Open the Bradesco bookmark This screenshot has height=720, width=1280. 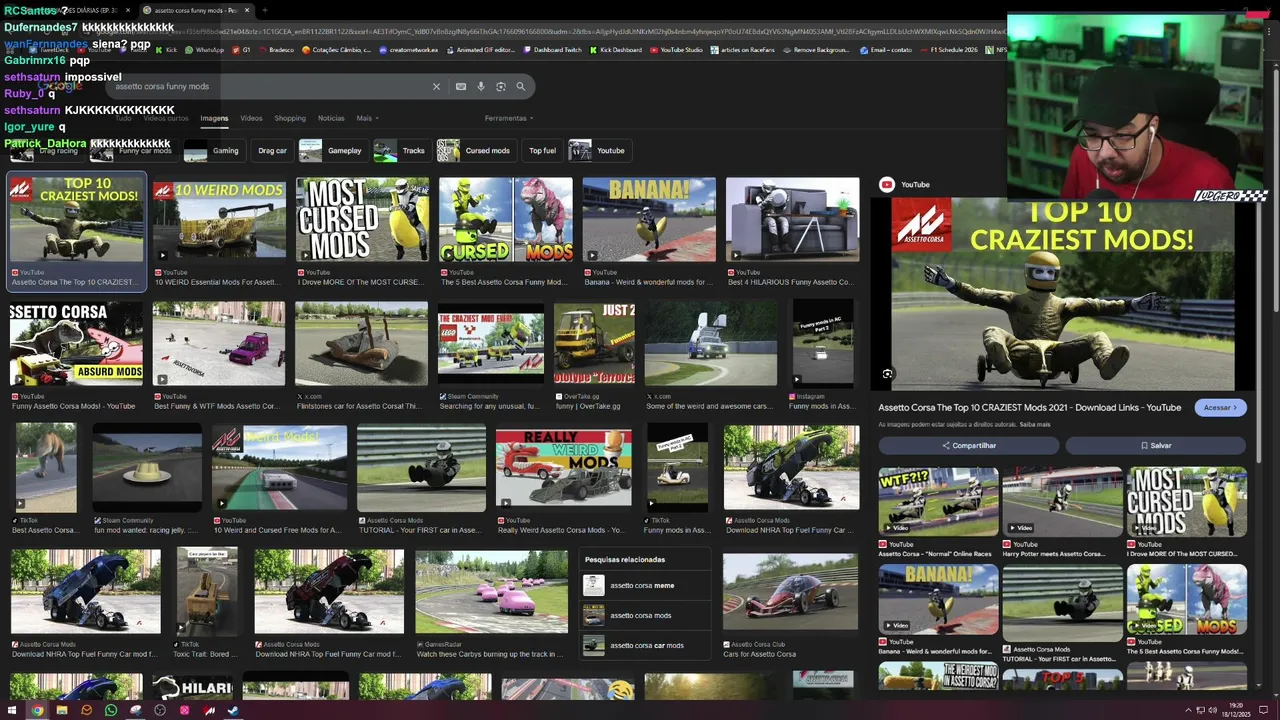[276, 50]
